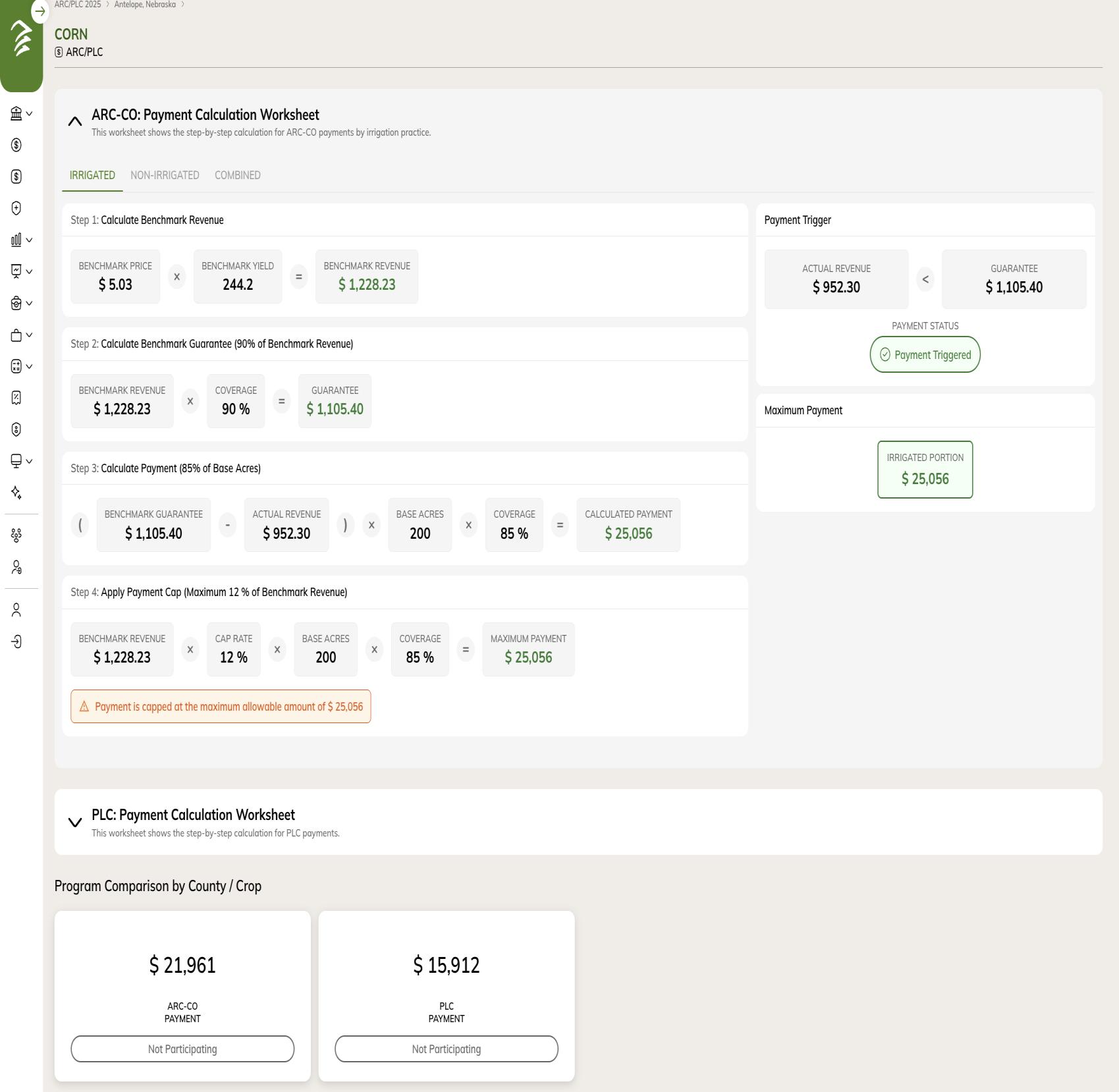This screenshot has height=1092, width=1119.
Task: Open the calculator sidebar icon
Action: (x=16, y=366)
